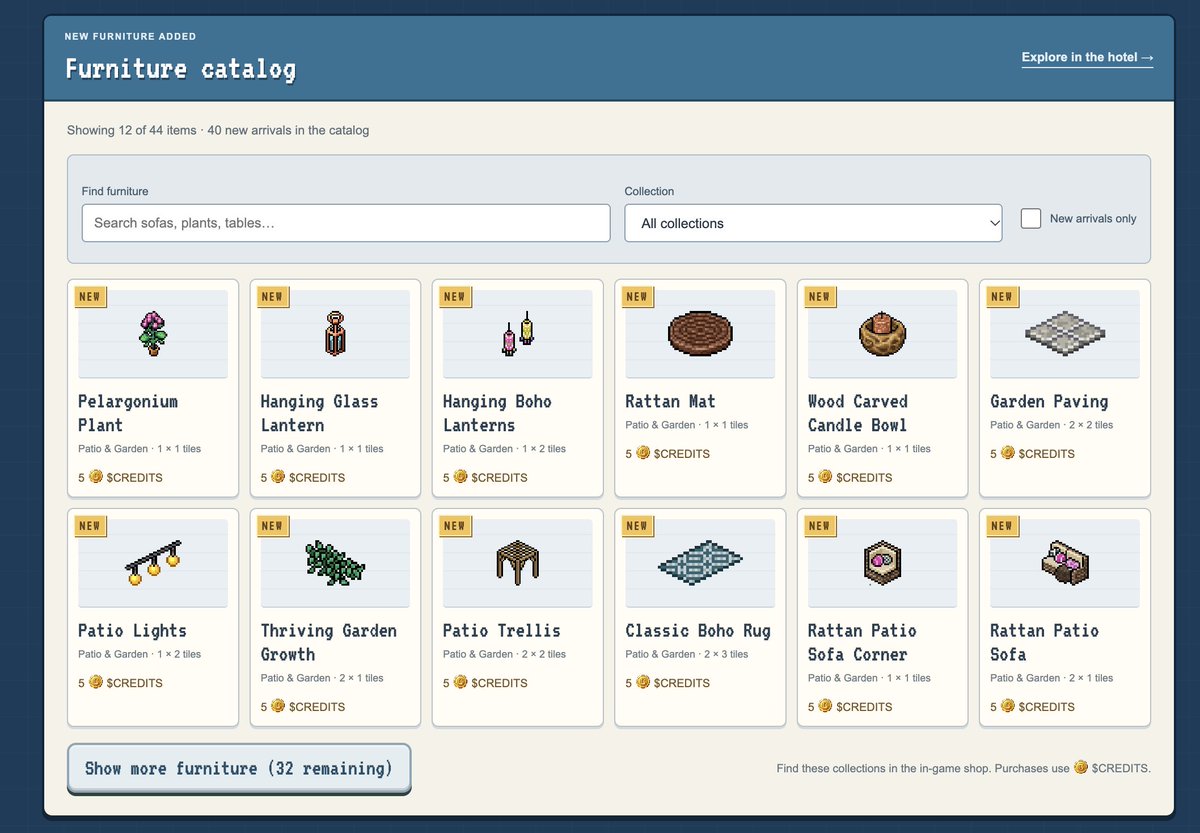1200x833 pixels.
Task: Click the Pelargonium Plant pixel art image
Action: 153,333
